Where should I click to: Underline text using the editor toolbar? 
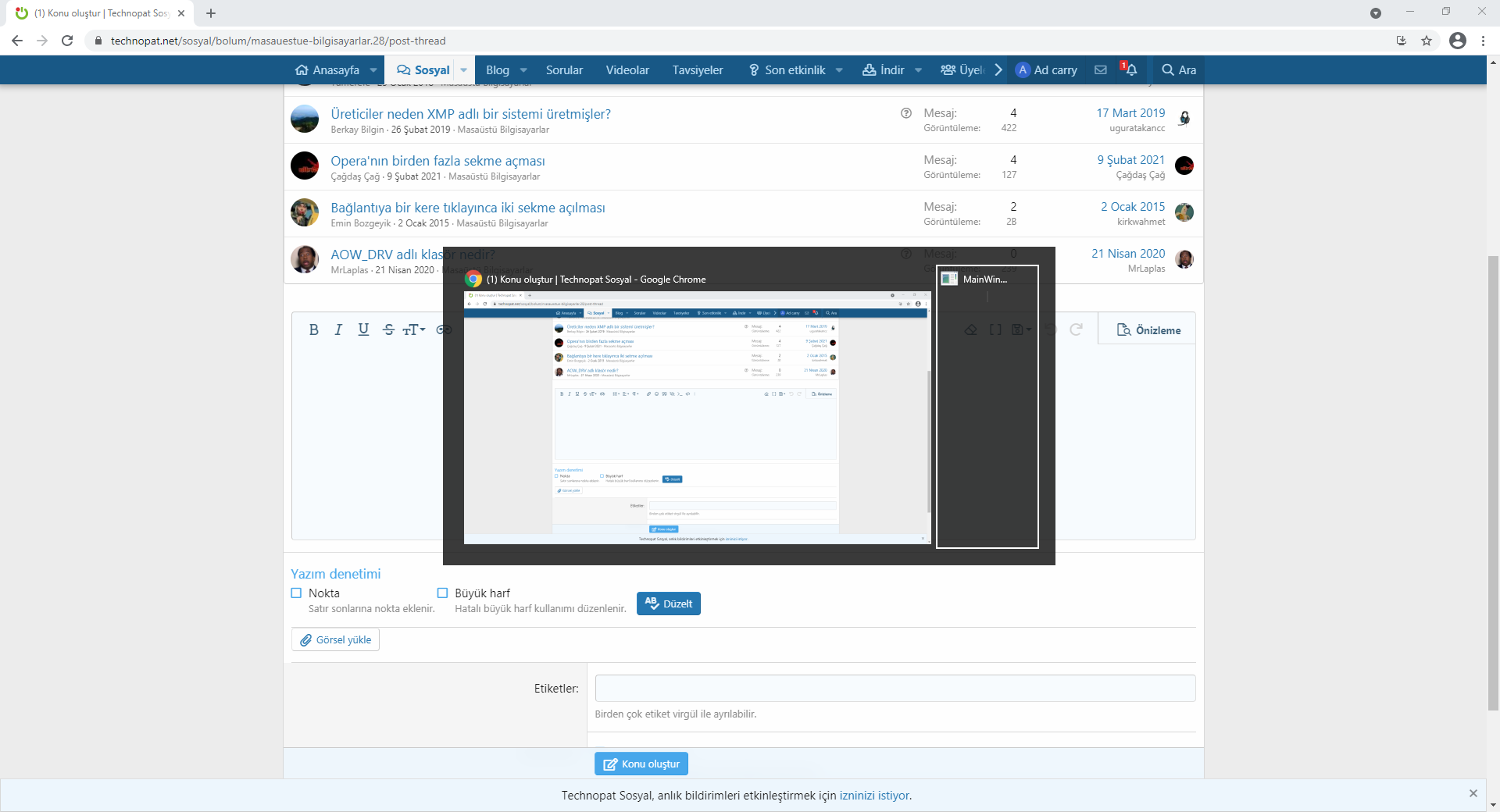pyautogui.click(x=363, y=329)
